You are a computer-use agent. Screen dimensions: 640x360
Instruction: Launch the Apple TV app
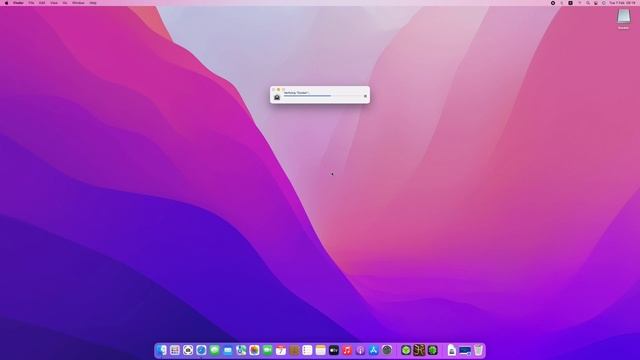pyautogui.click(x=334, y=350)
